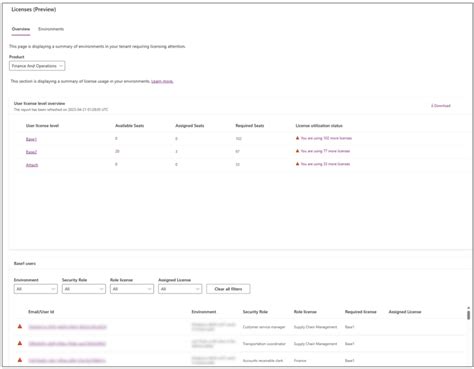Click the warning icon in the Base1 status row
Screen dimensions: 474x369
pyautogui.click(x=297, y=138)
